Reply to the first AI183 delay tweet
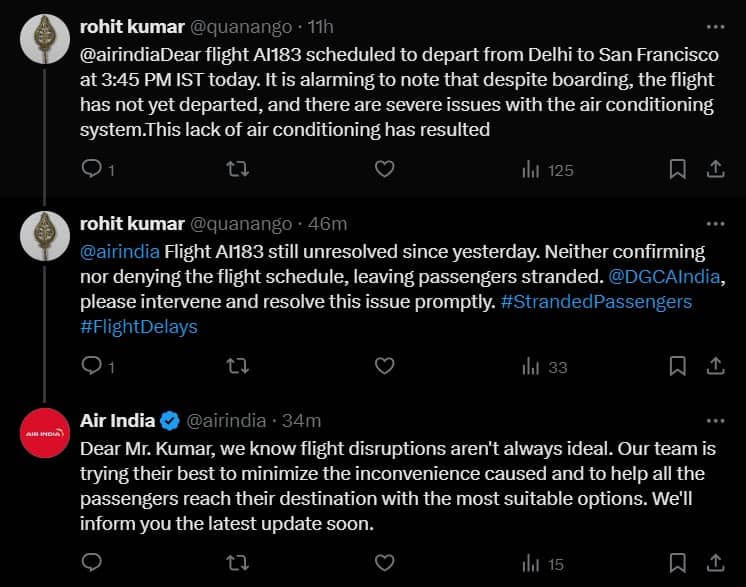Viewport: 746px width, 587px height. [x=92, y=170]
